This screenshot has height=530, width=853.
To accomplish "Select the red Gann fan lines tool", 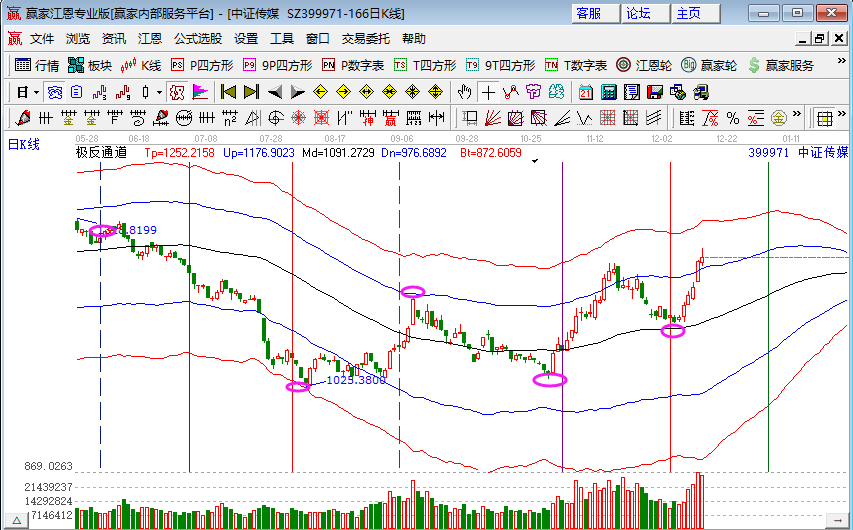I will pyautogui.click(x=492, y=118).
